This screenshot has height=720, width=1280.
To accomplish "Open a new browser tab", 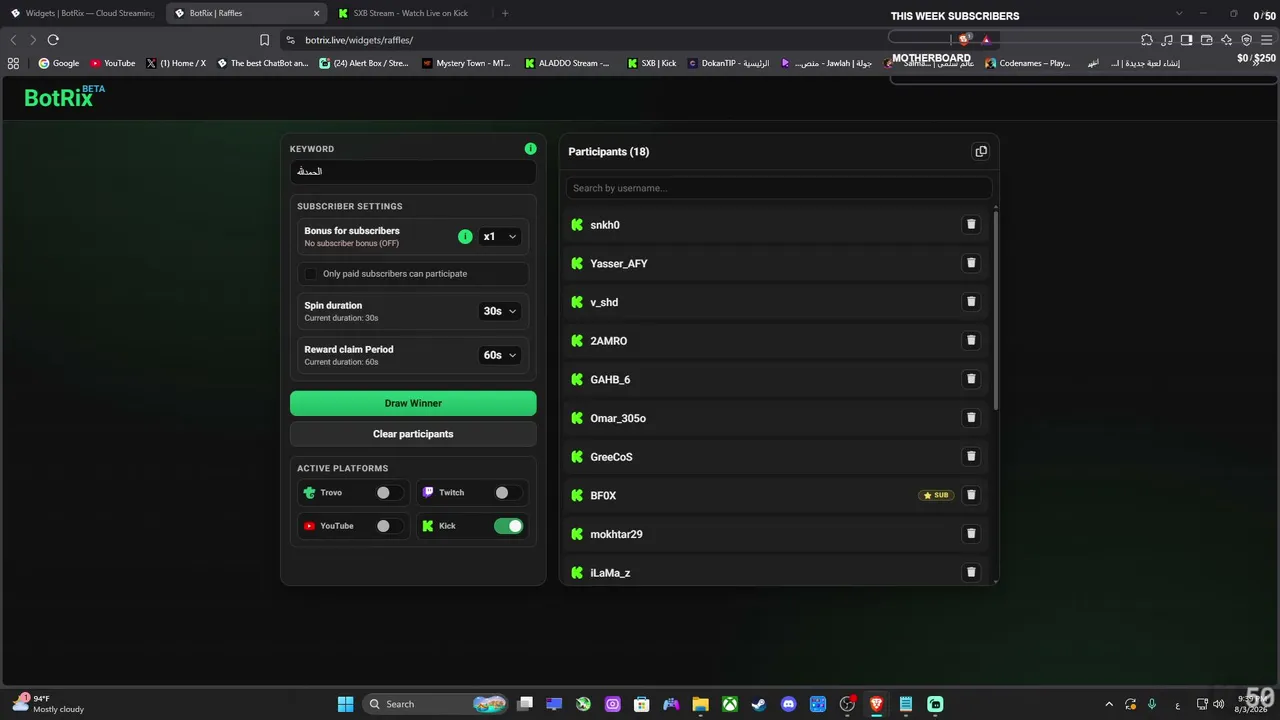I will coord(505,13).
